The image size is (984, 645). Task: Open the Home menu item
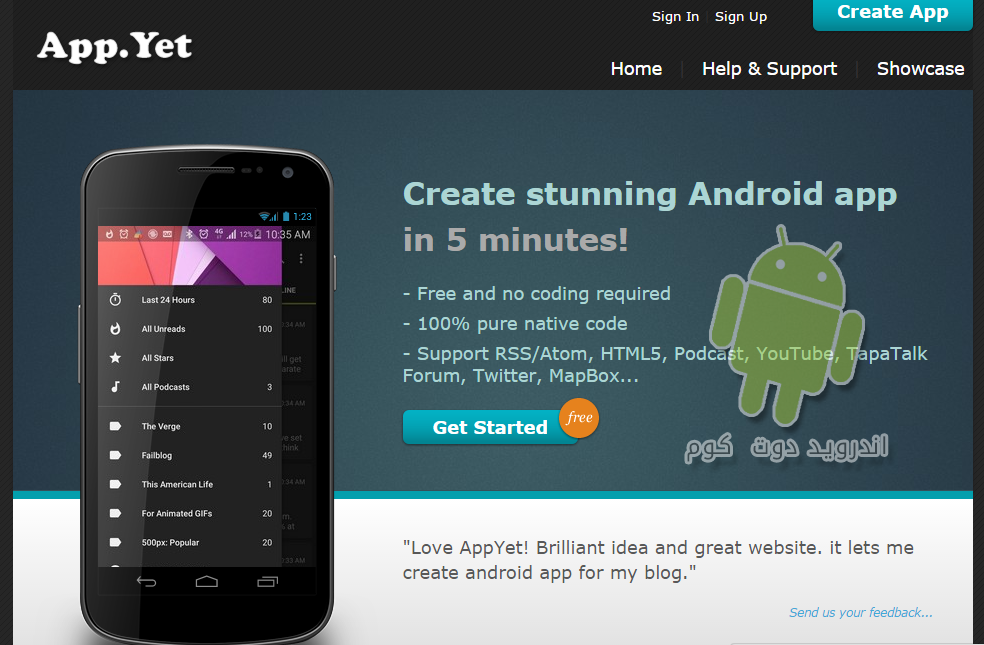click(636, 68)
